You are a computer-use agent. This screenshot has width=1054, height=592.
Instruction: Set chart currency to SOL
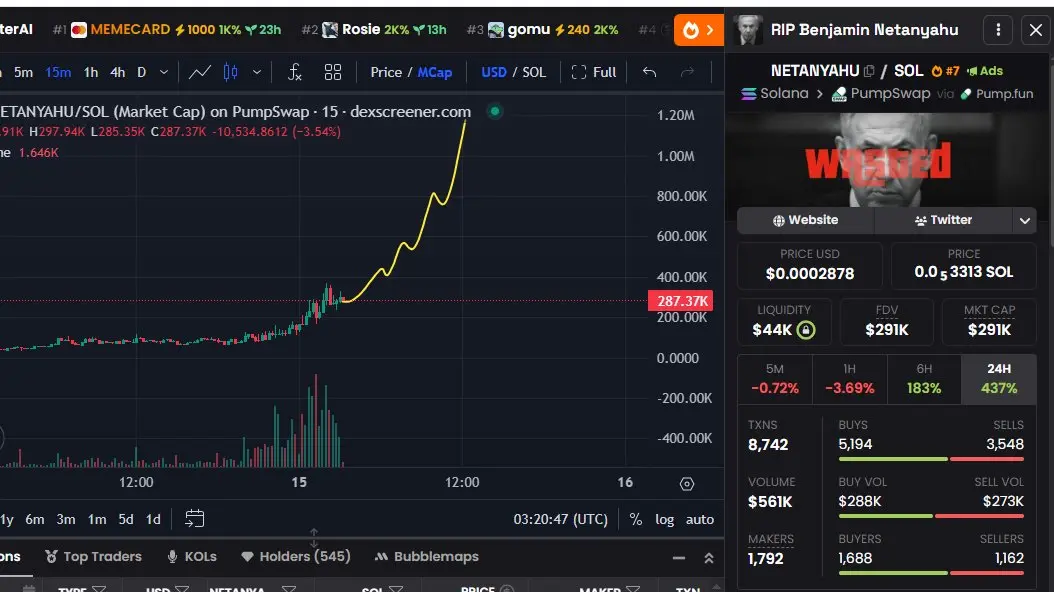[534, 72]
